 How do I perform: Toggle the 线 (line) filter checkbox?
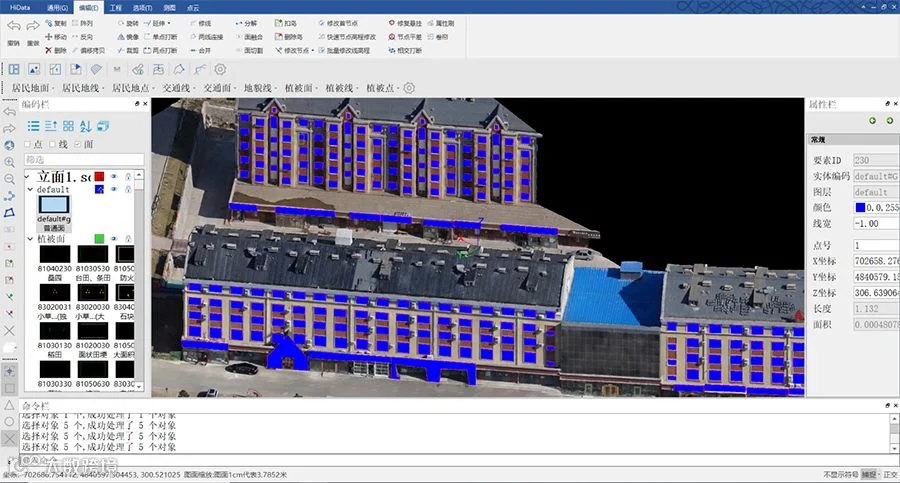pyautogui.click(x=52, y=144)
